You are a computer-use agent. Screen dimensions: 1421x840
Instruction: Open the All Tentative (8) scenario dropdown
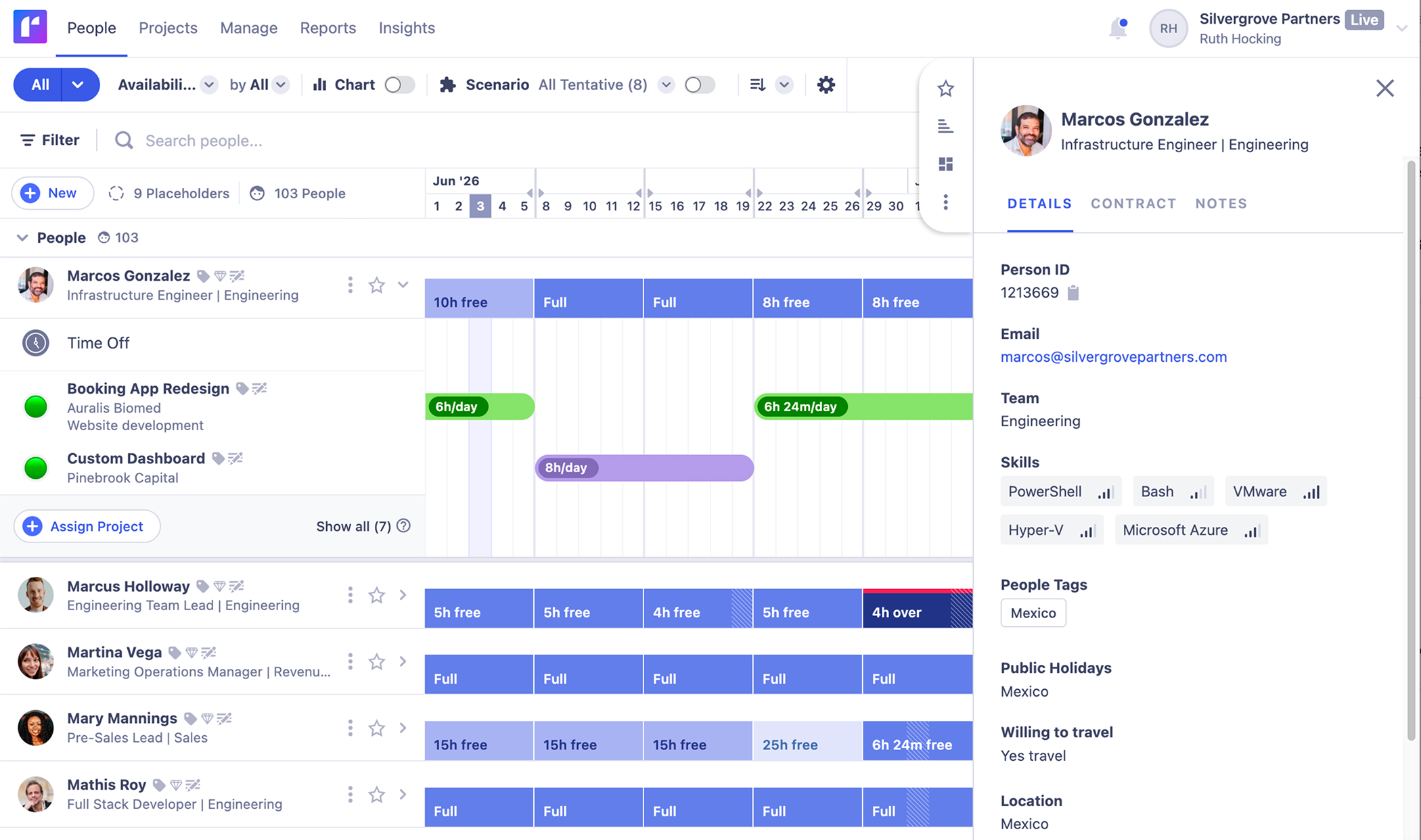click(666, 85)
